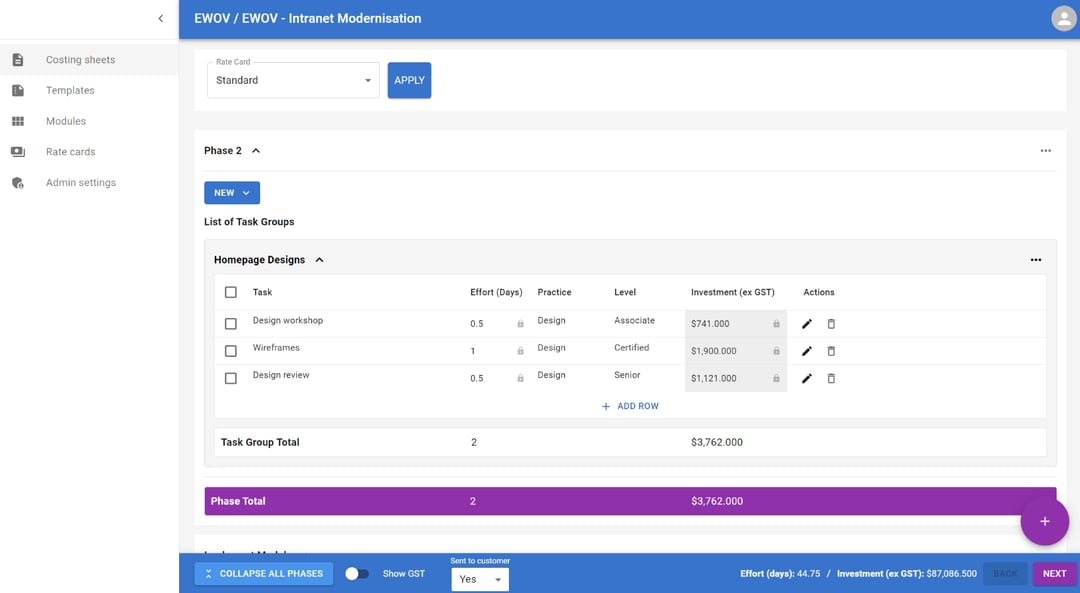Delete the Design review row via trash icon
The image size is (1080, 593).
pyautogui.click(x=831, y=378)
